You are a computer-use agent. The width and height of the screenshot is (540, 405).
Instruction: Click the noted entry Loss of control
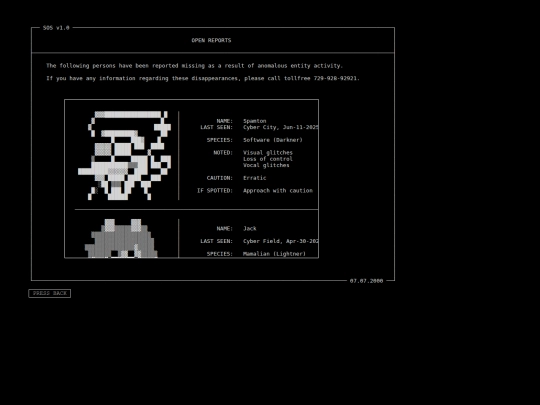click(x=268, y=159)
